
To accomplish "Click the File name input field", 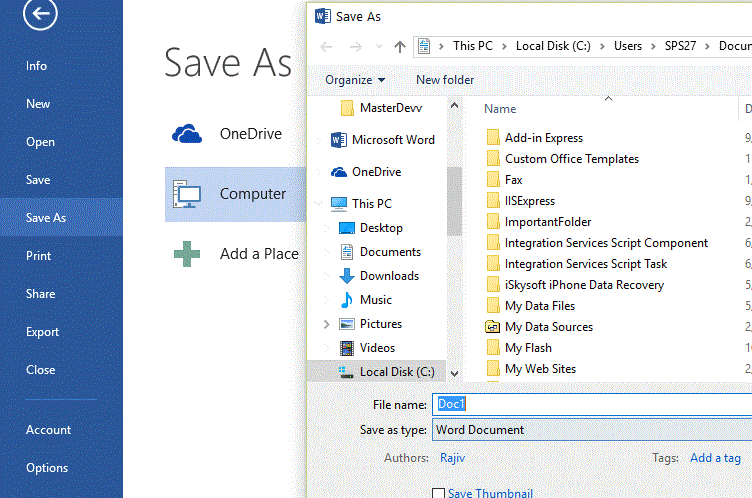I will tap(592, 404).
